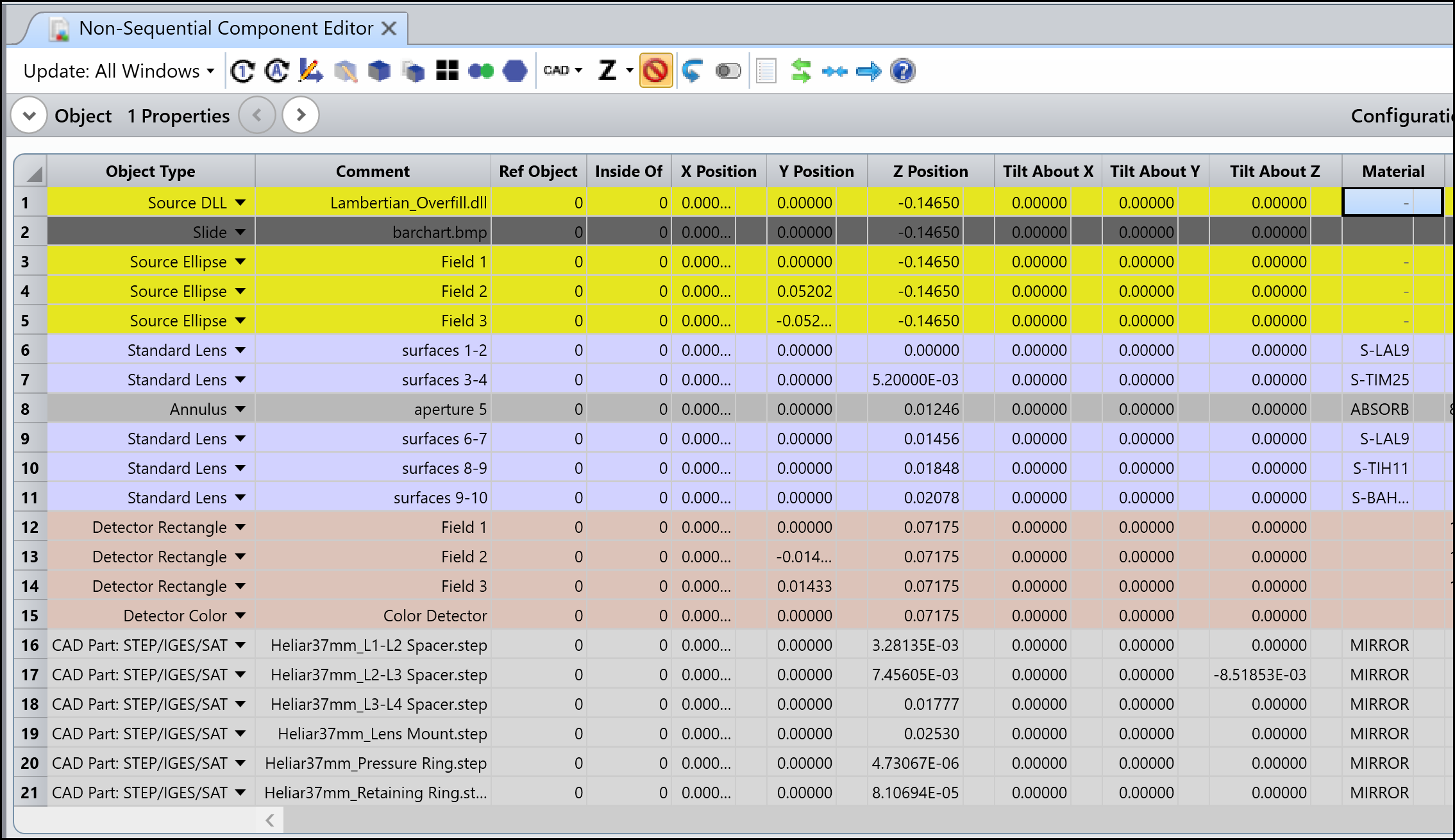Viewport: 1455px width, 840px height.
Task: Click the Reload Object icon (circular arrow with 1)
Action: click(242, 71)
